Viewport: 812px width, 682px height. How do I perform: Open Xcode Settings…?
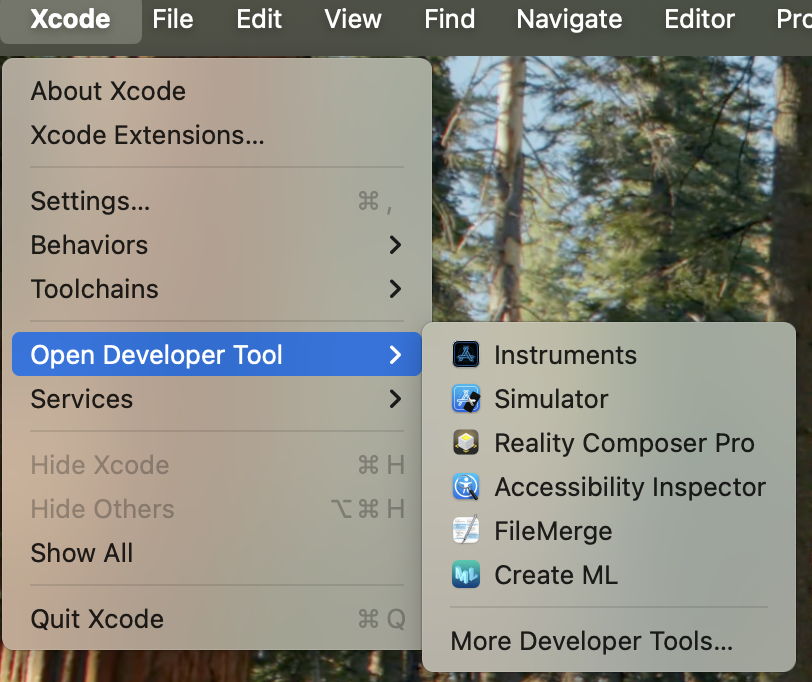click(216, 201)
